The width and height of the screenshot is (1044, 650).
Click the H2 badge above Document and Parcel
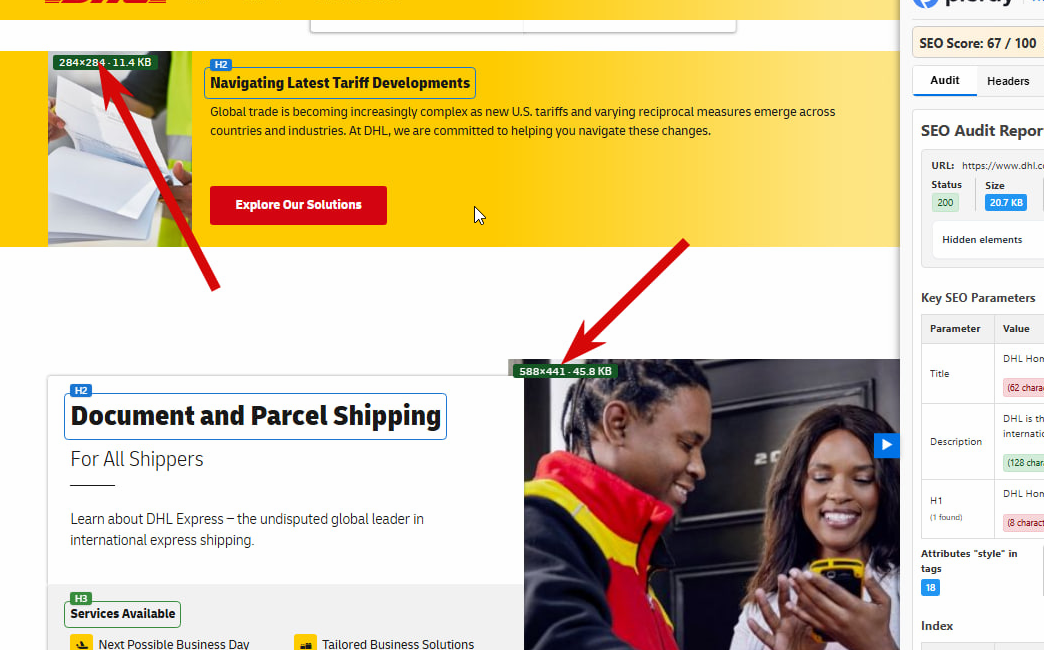coord(81,390)
